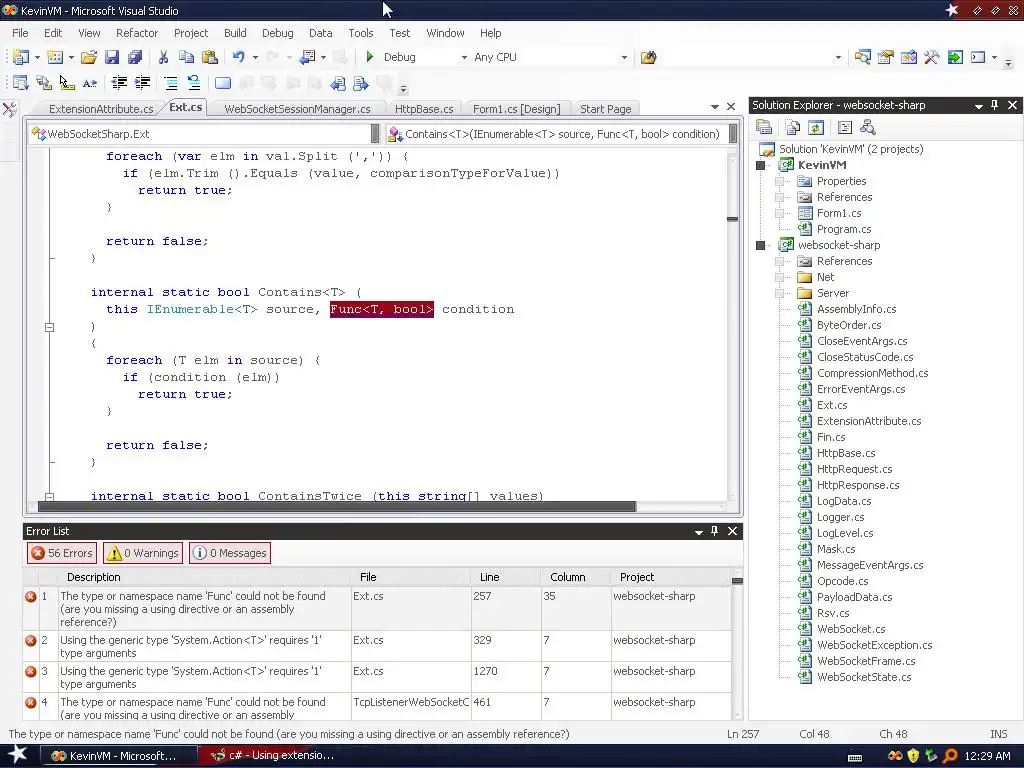Open the Start Page green arrow icon
This screenshot has height=768, width=1024.
coord(955,57)
